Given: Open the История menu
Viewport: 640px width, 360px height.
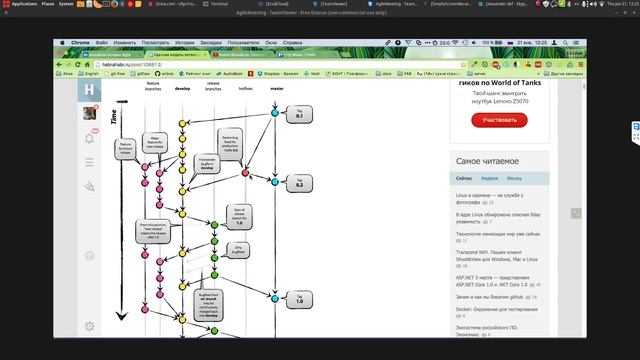Looking at the screenshot, I should (185, 42).
